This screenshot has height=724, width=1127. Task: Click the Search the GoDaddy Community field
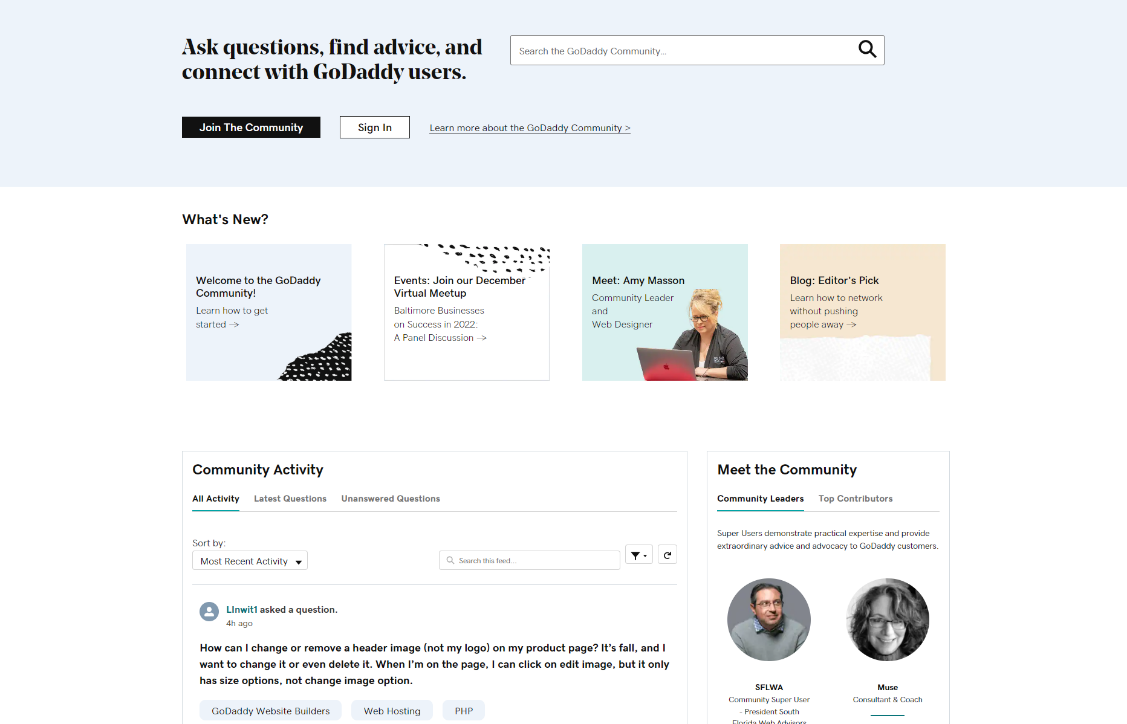683,50
